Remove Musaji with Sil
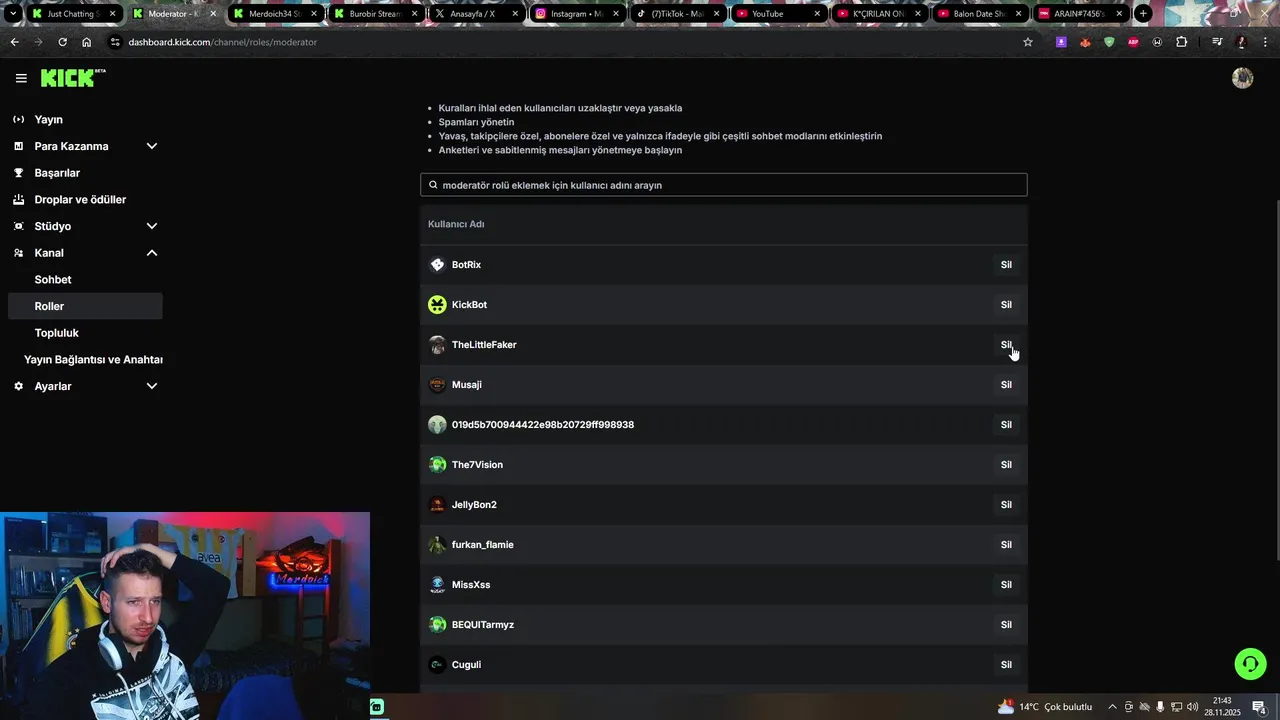 [1006, 385]
